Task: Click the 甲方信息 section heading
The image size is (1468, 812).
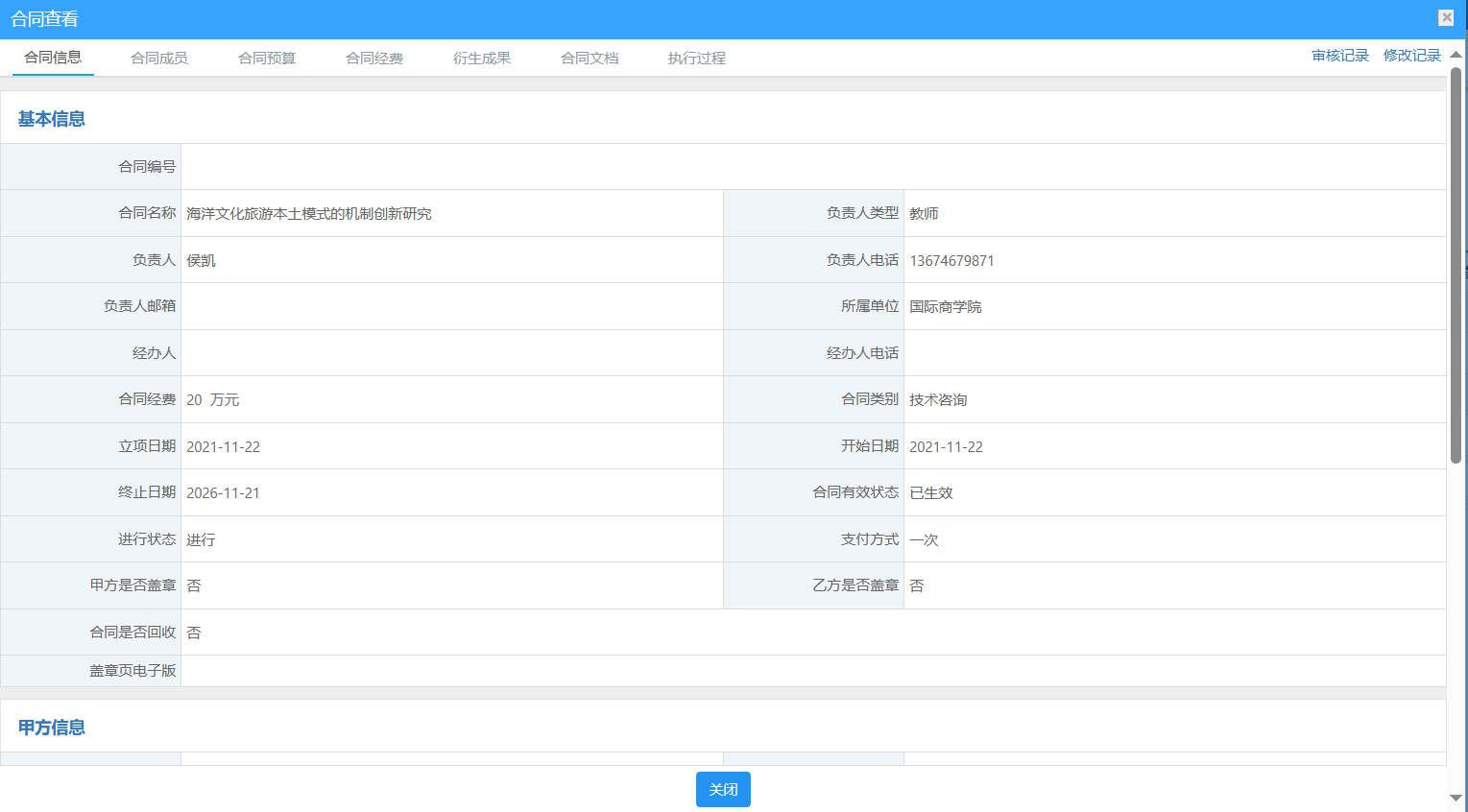Action: pyautogui.click(x=52, y=728)
